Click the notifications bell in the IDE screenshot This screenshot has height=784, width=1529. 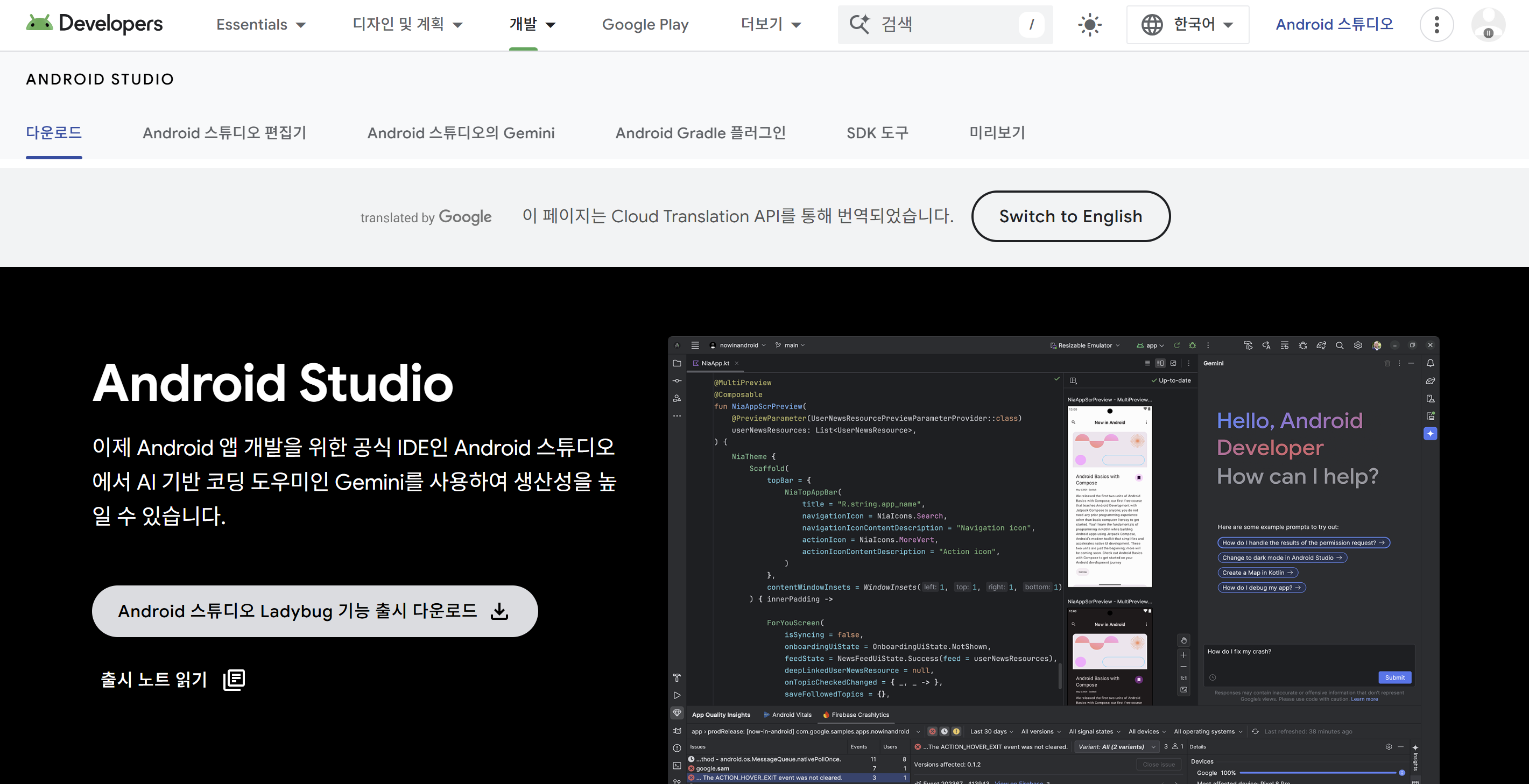point(1431,363)
